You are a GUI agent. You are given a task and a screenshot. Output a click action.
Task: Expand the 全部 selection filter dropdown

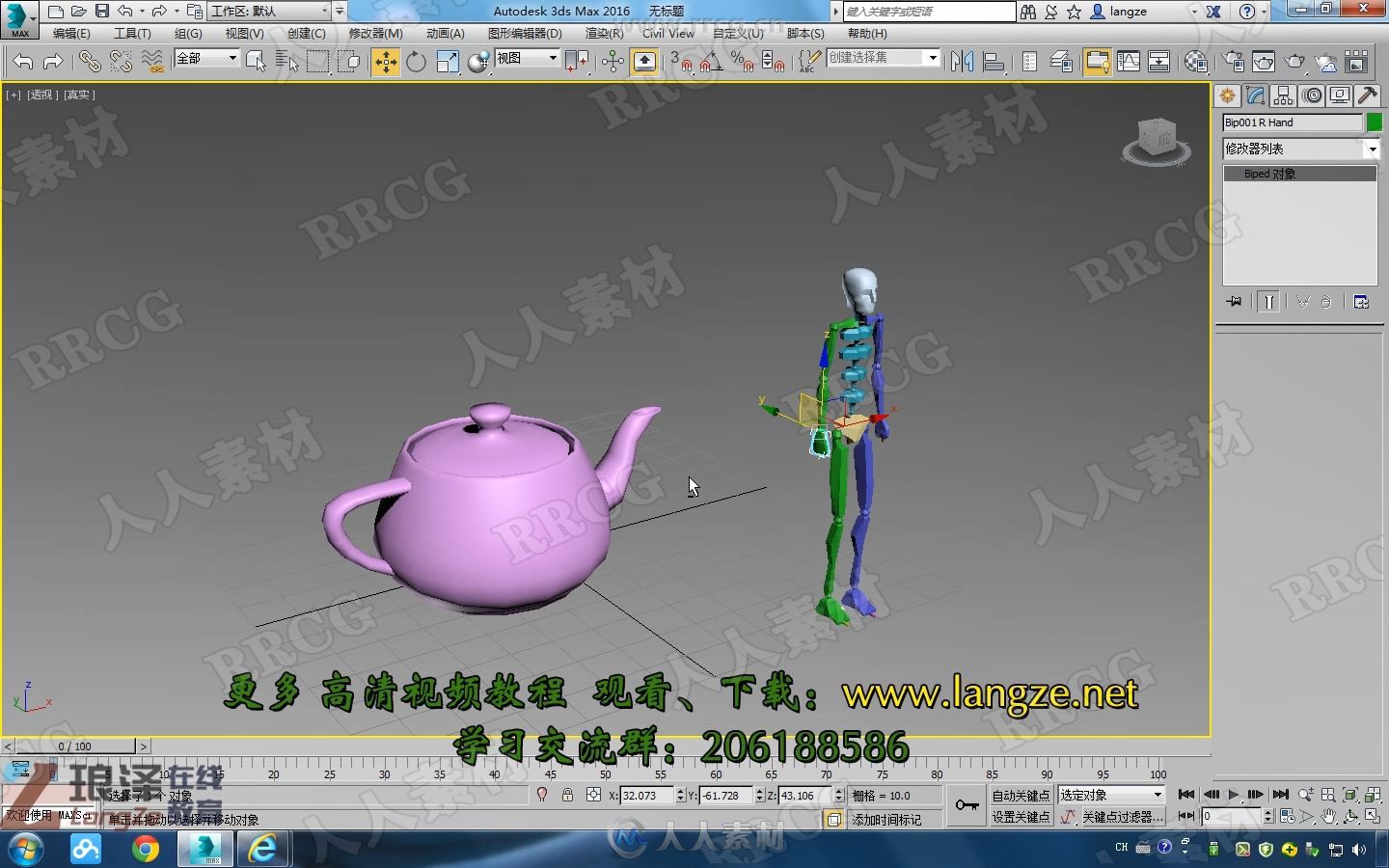click(231, 58)
